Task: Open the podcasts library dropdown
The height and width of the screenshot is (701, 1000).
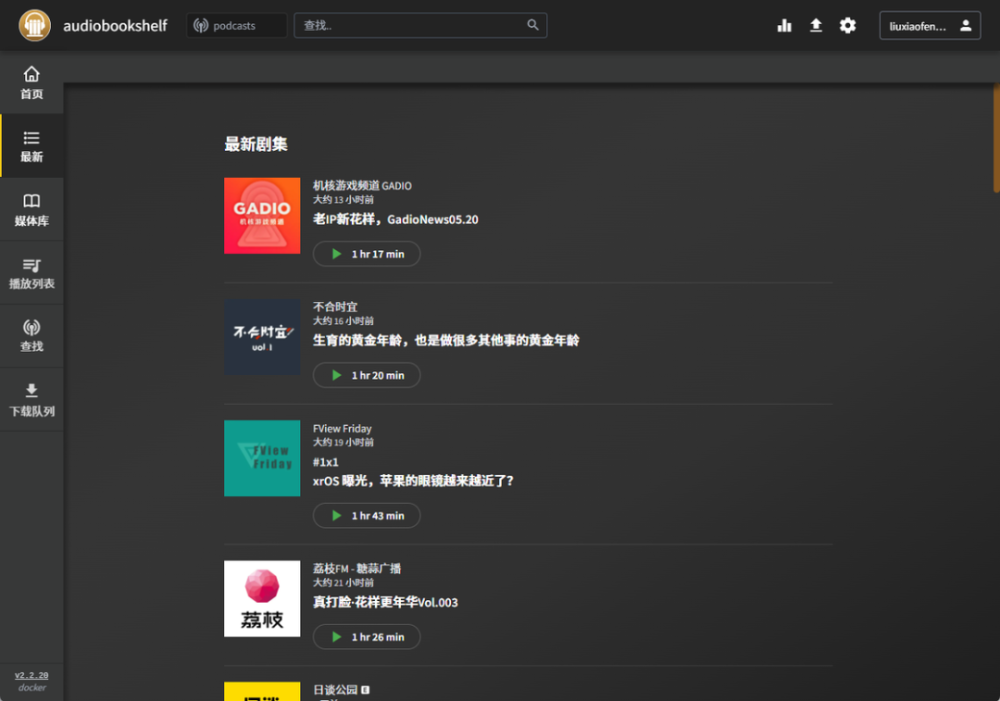Action: coord(237,26)
